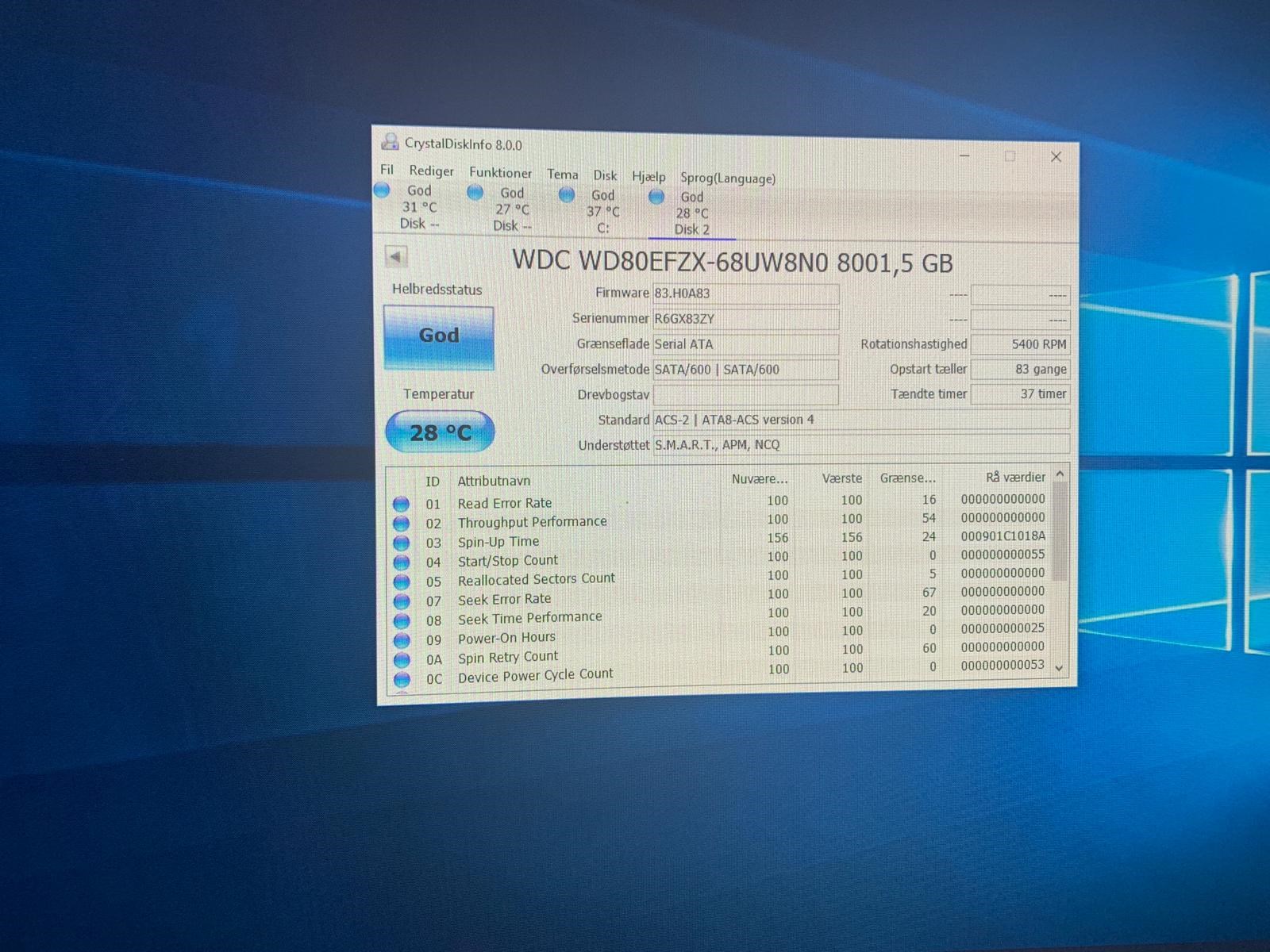Viewport: 1270px width, 952px height.
Task: Click the ID column header
Action: [433, 482]
